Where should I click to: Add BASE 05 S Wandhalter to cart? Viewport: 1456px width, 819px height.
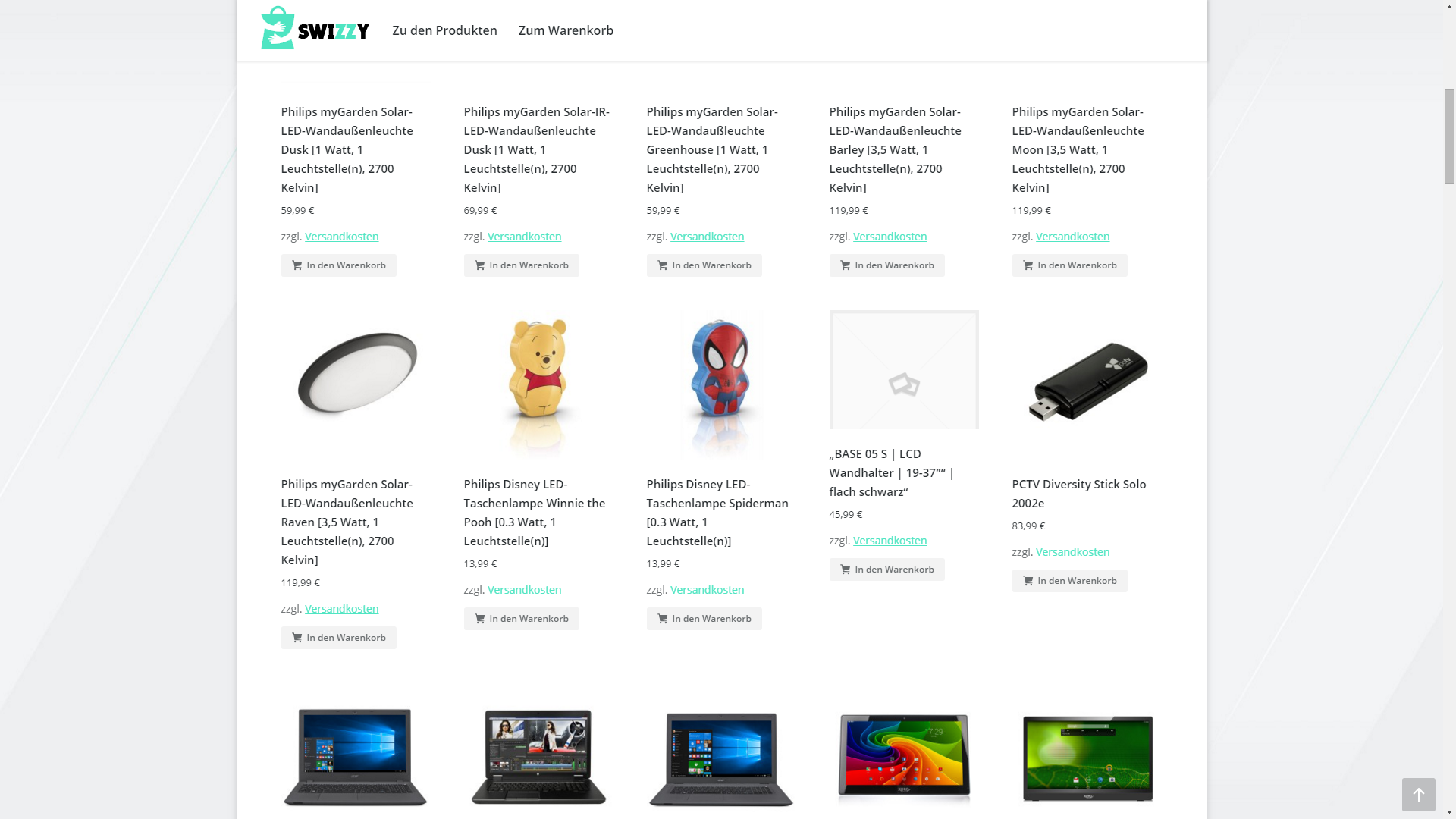[x=886, y=570]
